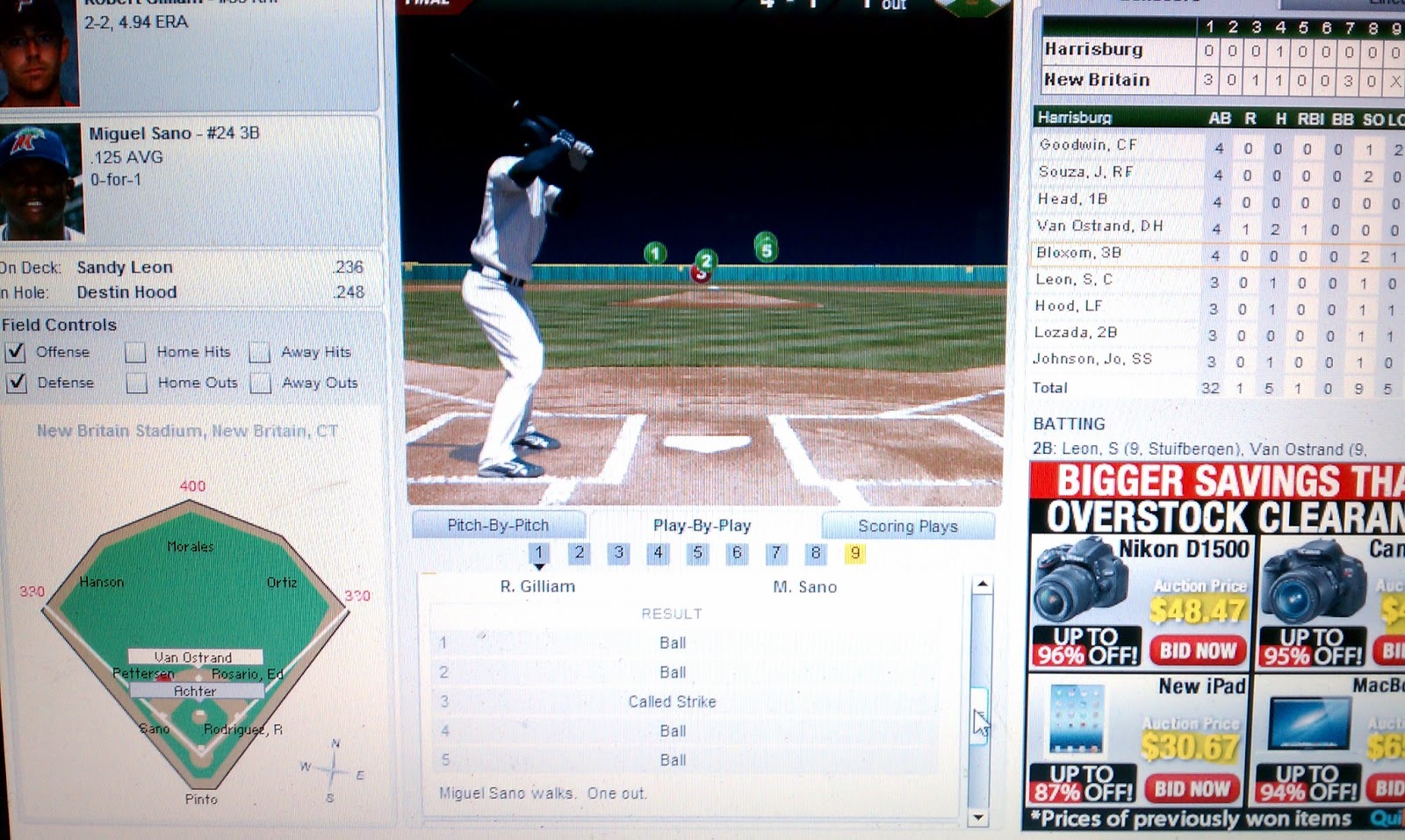
Task: Click the green pitch 2 marker
Action: [x=706, y=260]
